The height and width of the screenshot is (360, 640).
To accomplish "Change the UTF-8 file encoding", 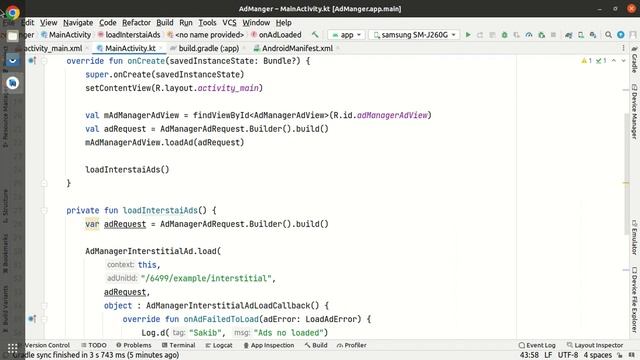I will tap(568, 355).
